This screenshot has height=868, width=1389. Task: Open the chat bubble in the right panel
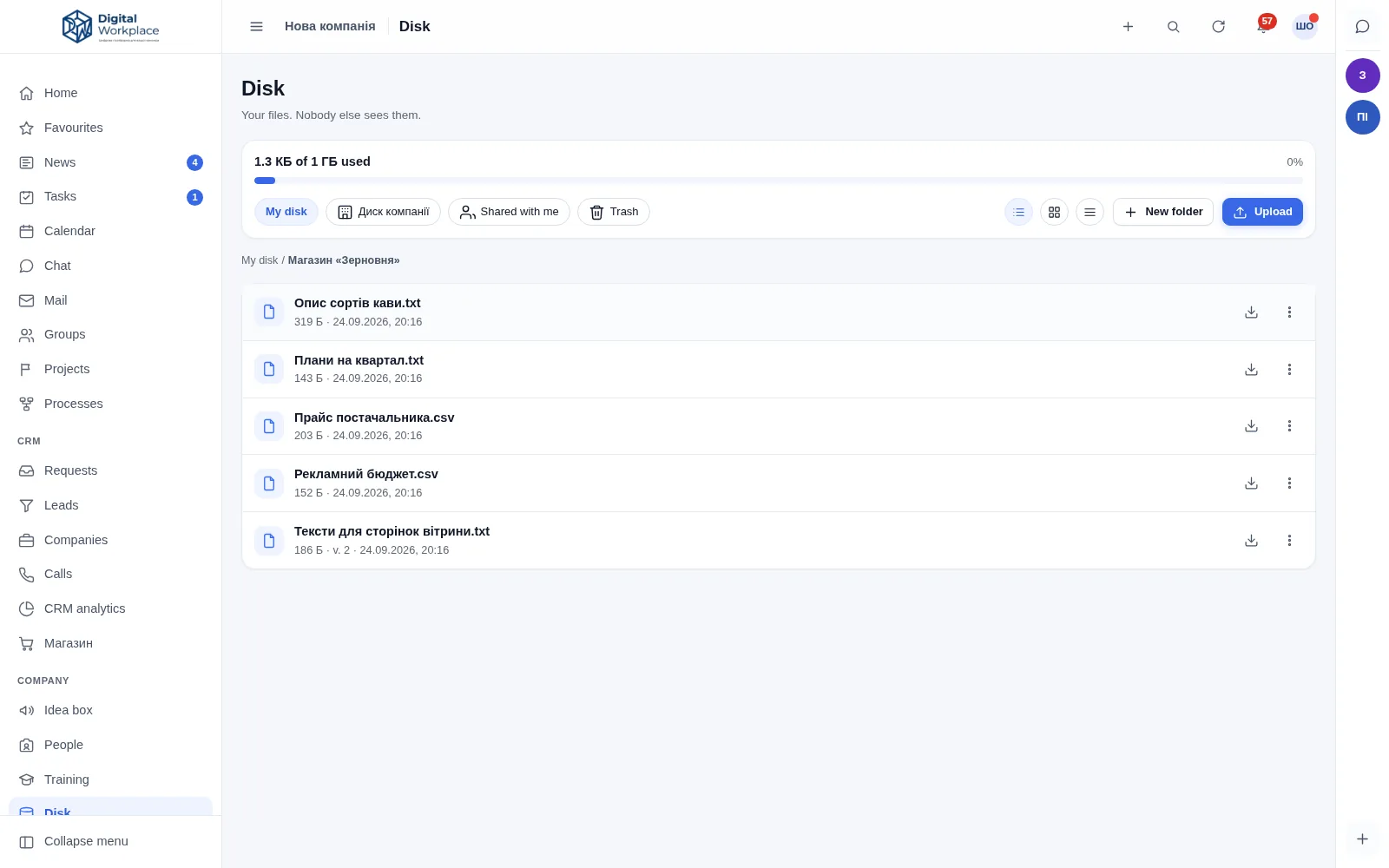pos(1362,27)
